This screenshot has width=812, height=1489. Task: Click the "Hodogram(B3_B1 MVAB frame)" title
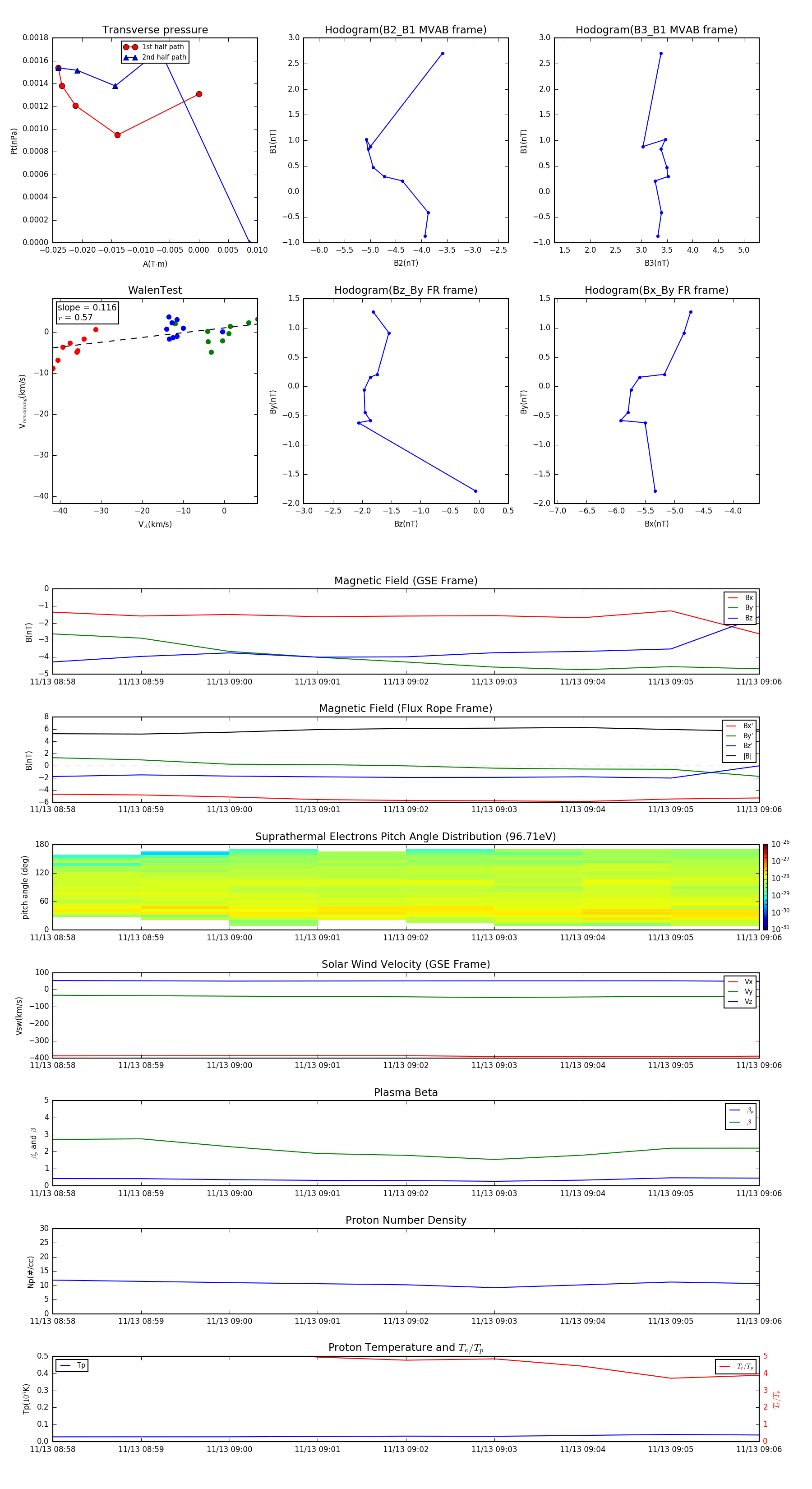(x=656, y=30)
